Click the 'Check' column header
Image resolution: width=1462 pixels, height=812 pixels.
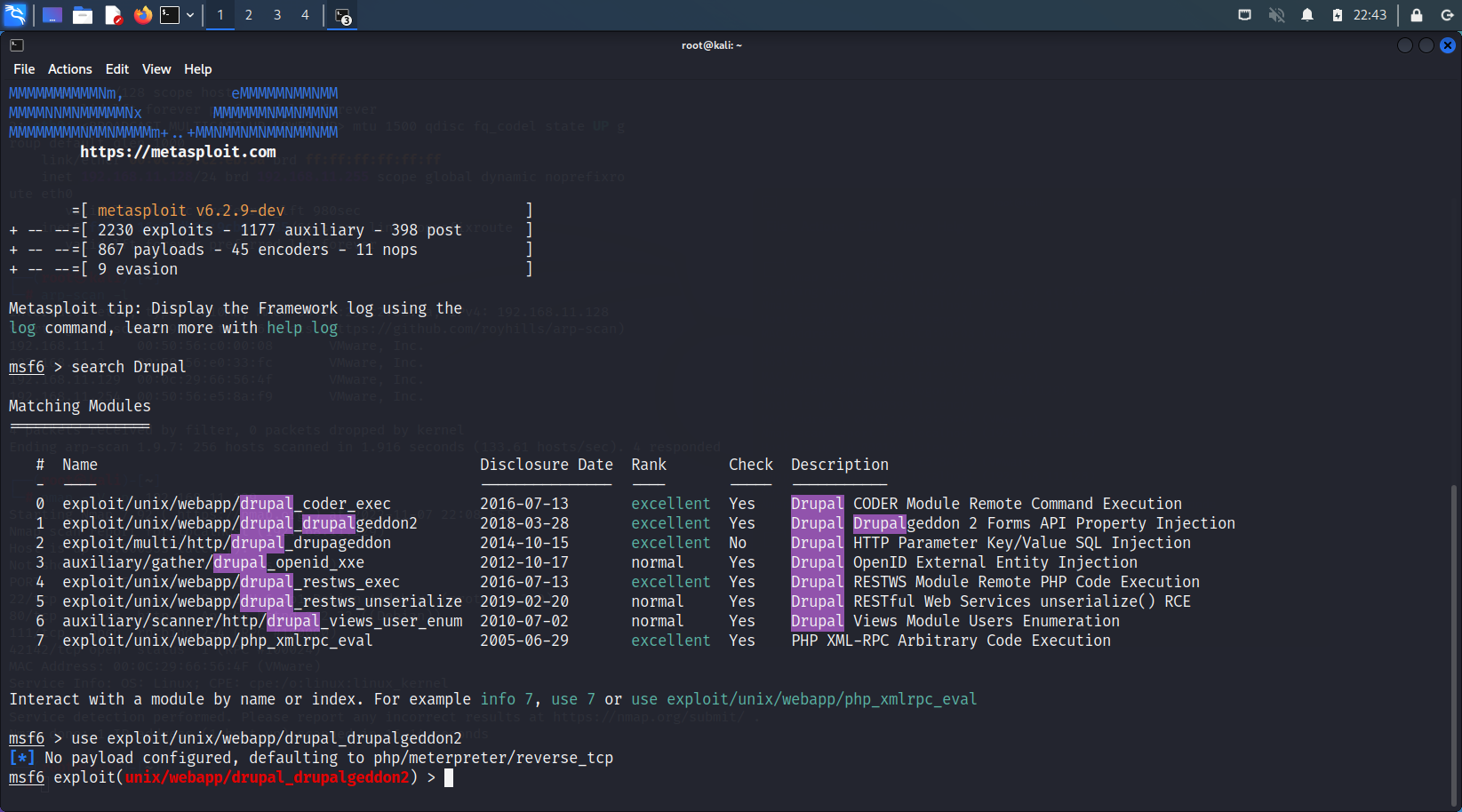751,465
